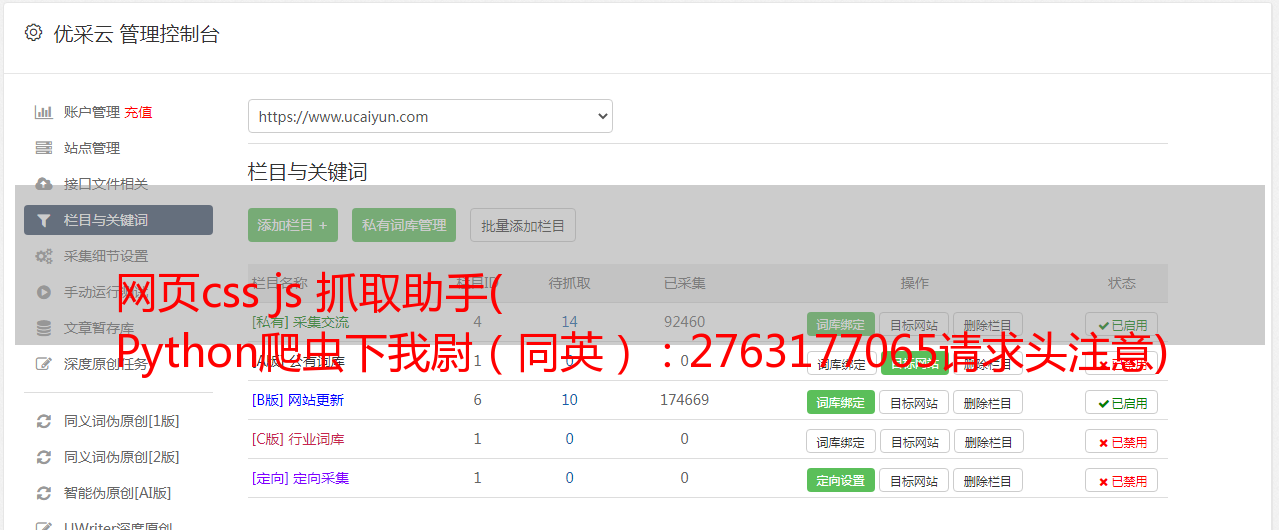Image resolution: width=1279 pixels, height=530 pixels.
Task: Click the 92460 collected count
Action: pos(685,322)
